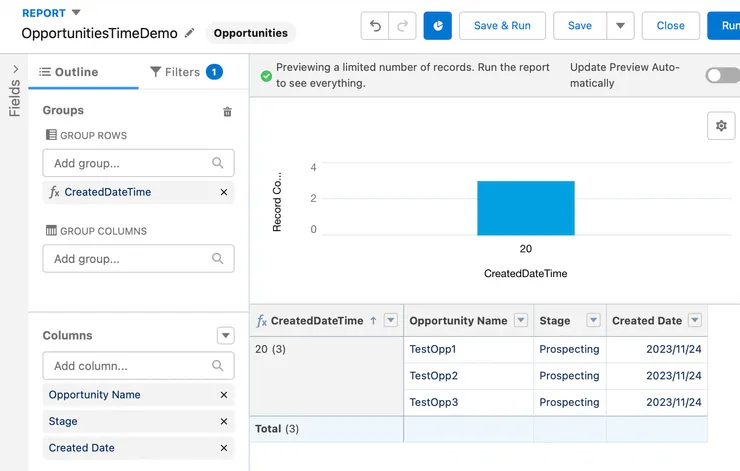
Task: Open the REPORT type dropdown
Action: point(77,12)
